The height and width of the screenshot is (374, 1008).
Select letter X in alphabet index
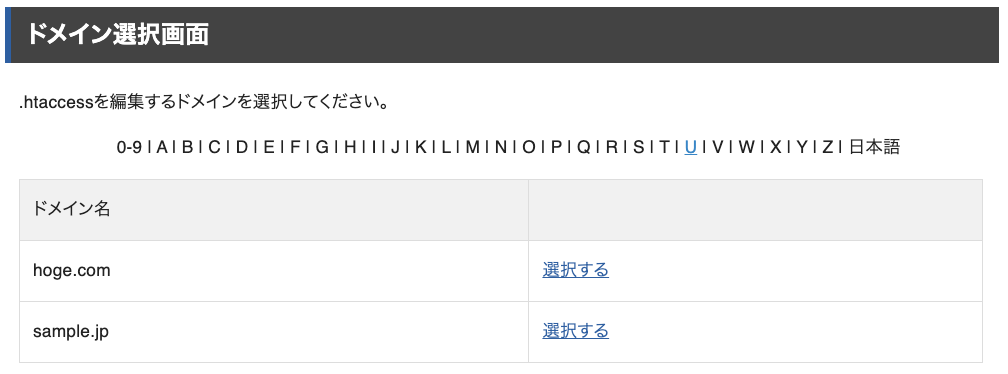click(775, 147)
